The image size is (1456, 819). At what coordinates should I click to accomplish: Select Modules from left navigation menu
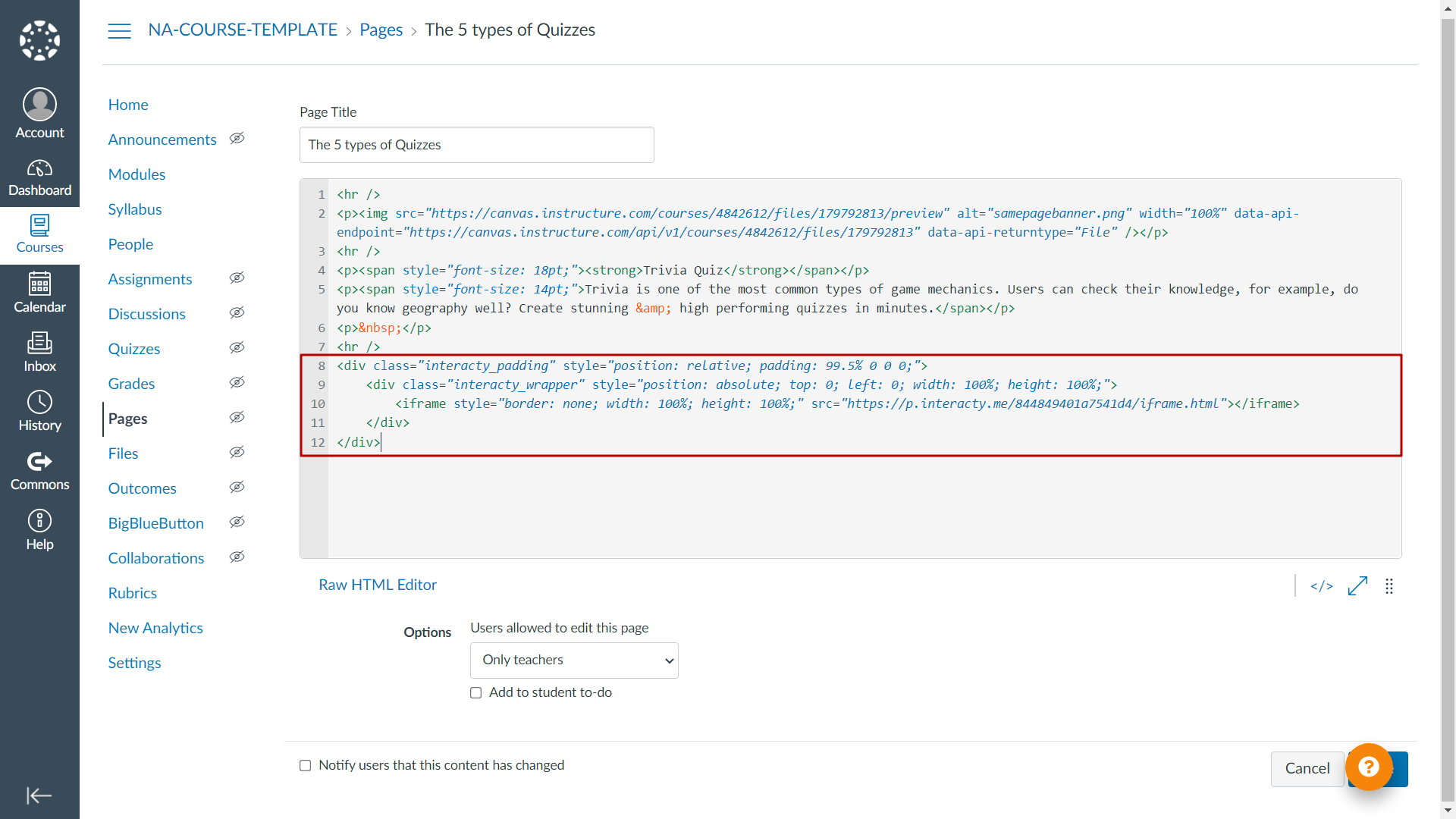click(x=137, y=175)
